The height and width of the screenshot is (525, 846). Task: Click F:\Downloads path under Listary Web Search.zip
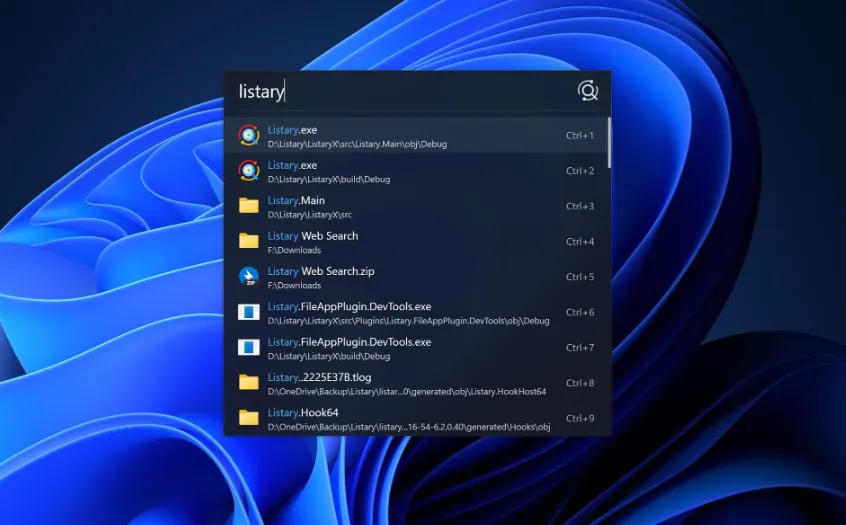tap(294, 285)
